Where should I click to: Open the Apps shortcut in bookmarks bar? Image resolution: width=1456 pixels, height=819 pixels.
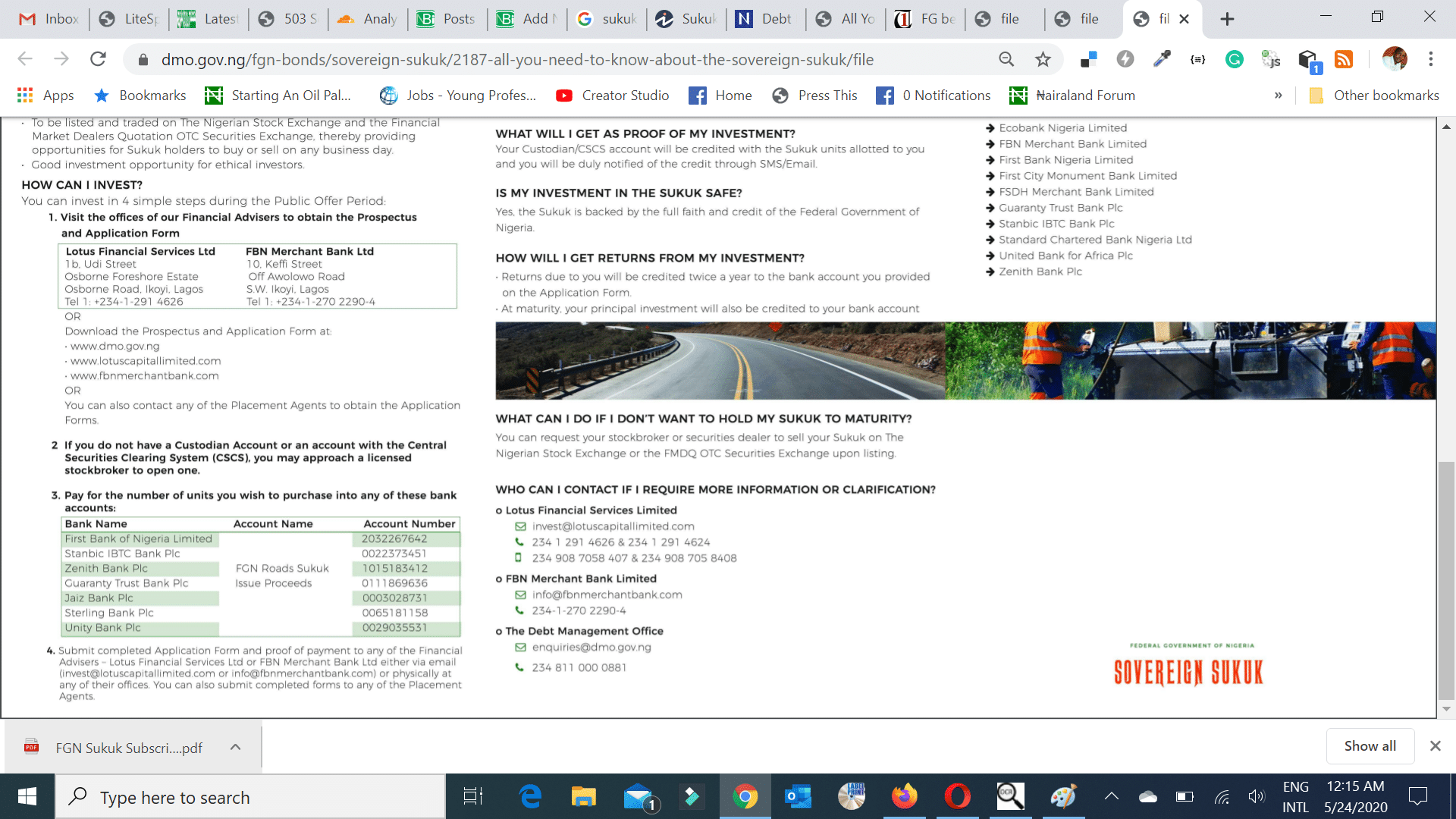coord(45,96)
